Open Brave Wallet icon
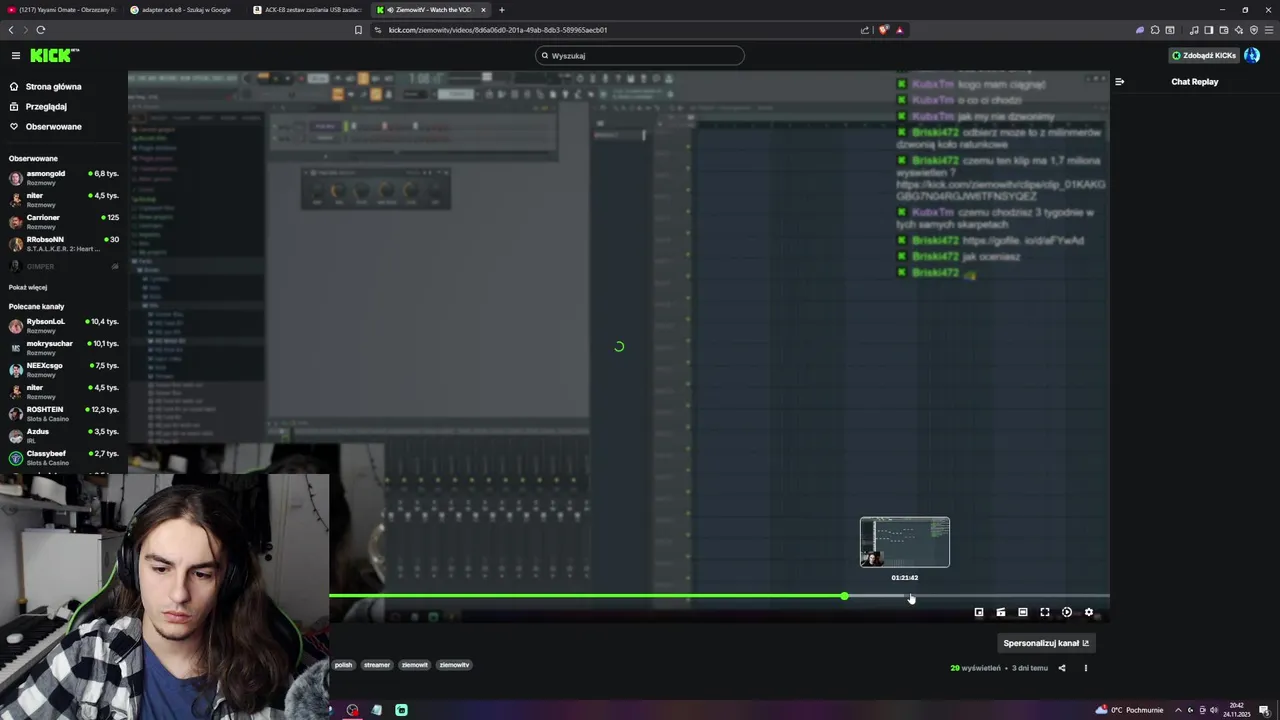The width and height of the screenshot is (1280, 720). 1223,30
